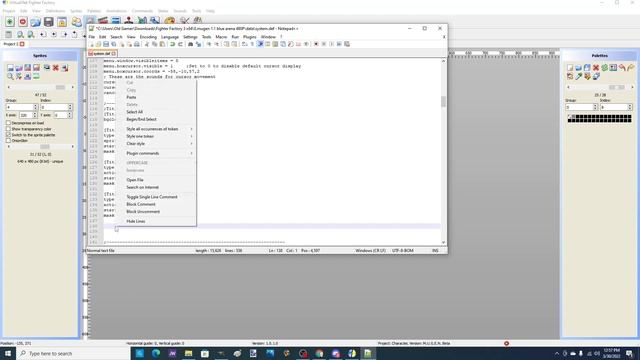Click the red stop/close project icon in Fighter Factory toolbar

coord(23,22)
